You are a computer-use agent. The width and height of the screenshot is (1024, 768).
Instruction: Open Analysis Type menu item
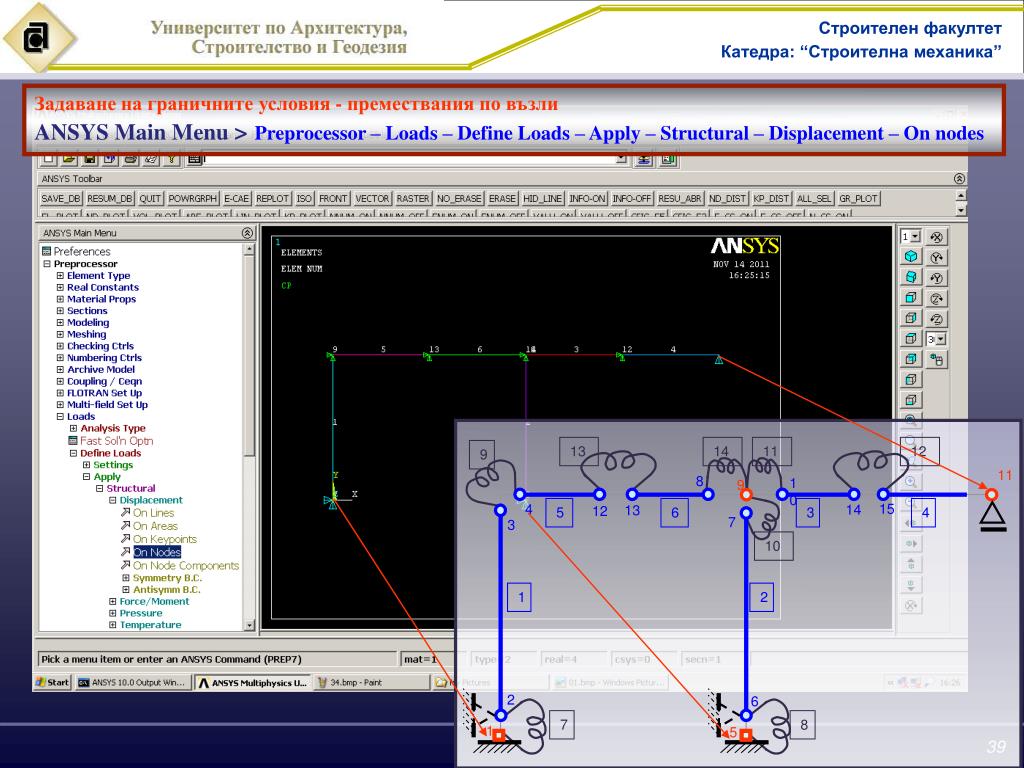(x=113, y=428)
